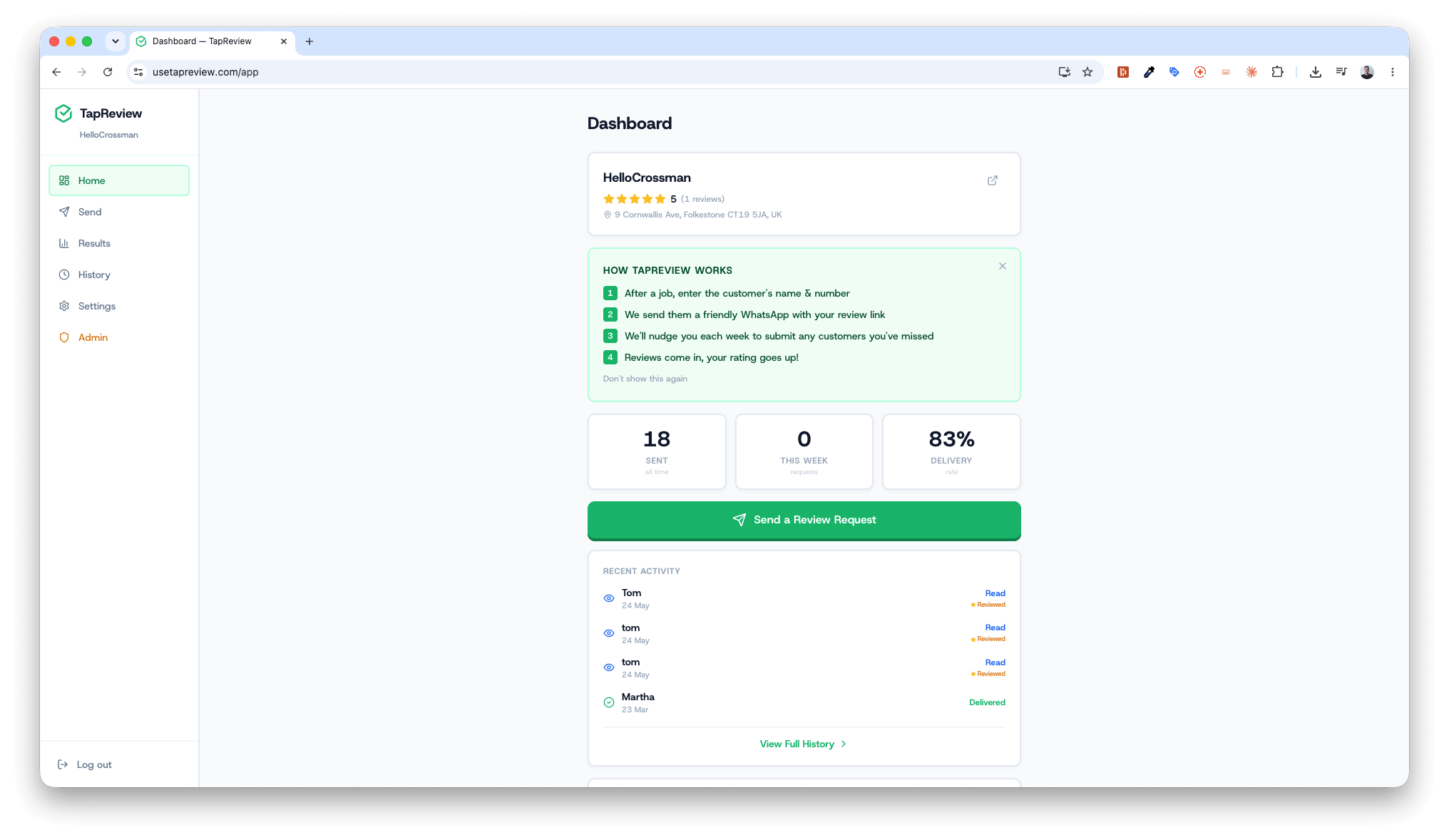Open a new browser tab

309,41
